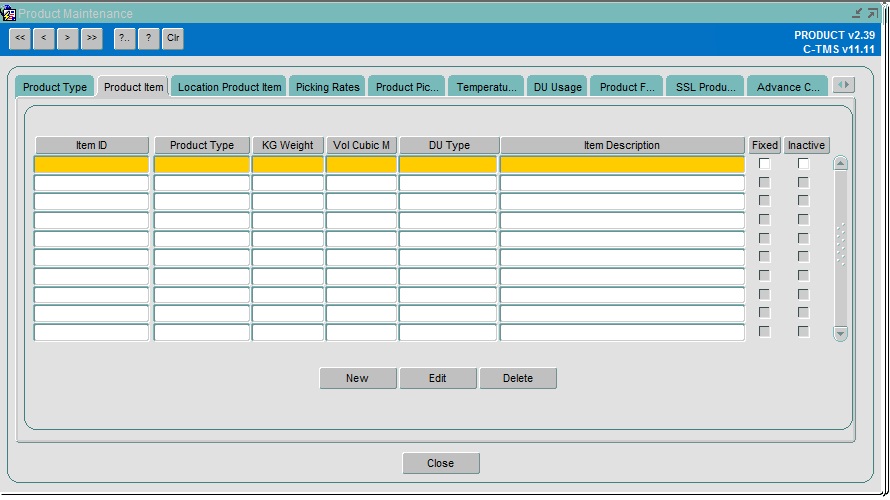Select the highlighted Item ID field
Image resolution: width=890 pixels, height=500 pixels.
tap(91, 165)
